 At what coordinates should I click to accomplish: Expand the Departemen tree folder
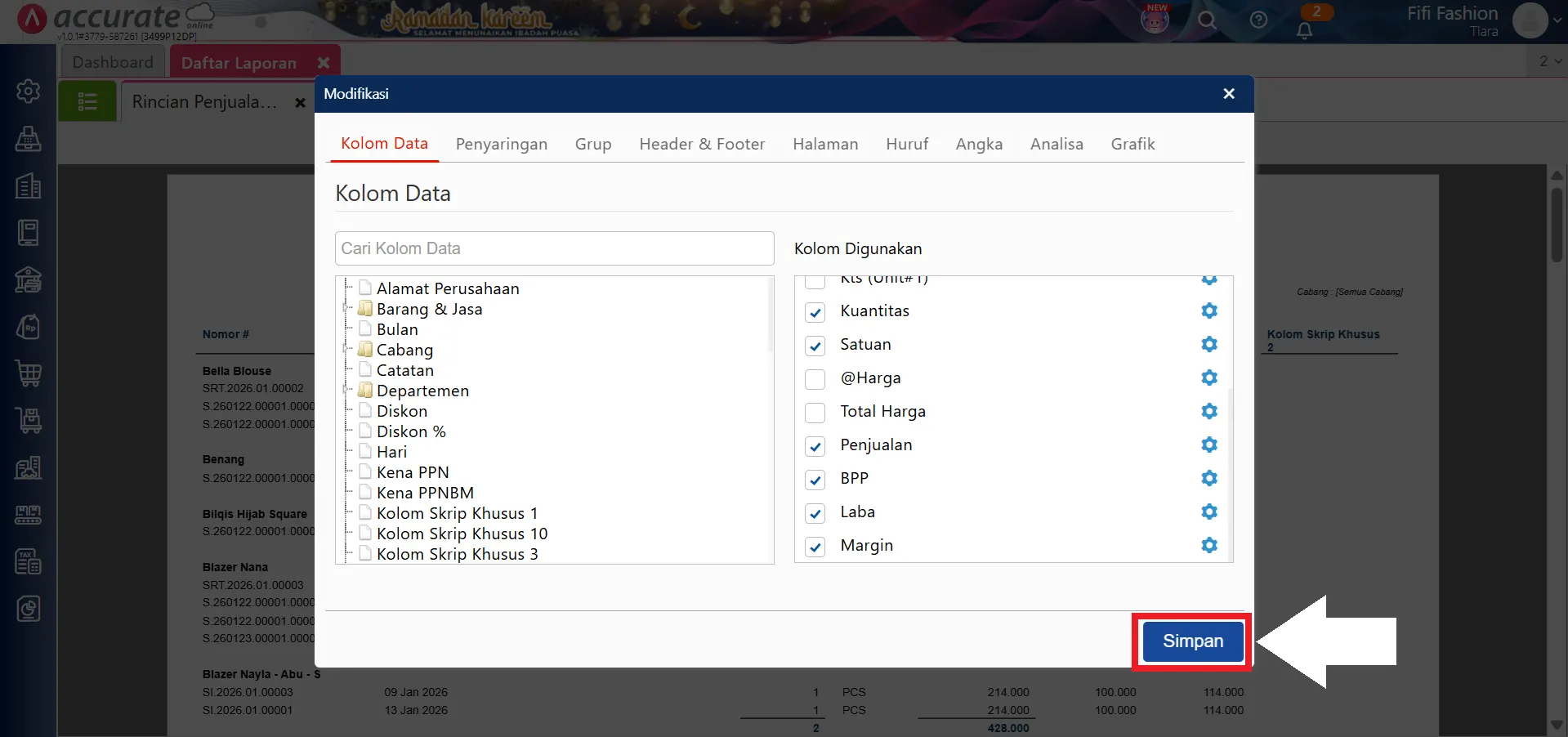pyautogui.click(x=347, y=391)
